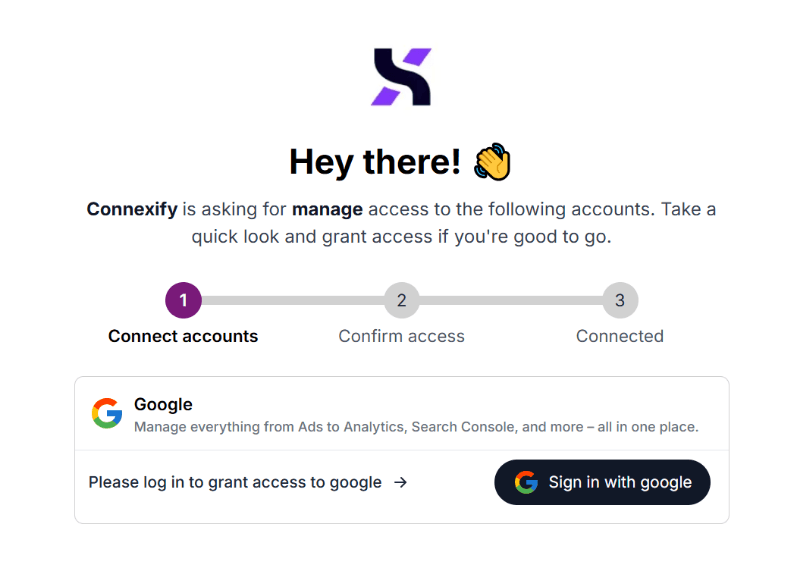Click the Google heading in the account card
Viewport: 800px width, 581px height.
point(163,404)
